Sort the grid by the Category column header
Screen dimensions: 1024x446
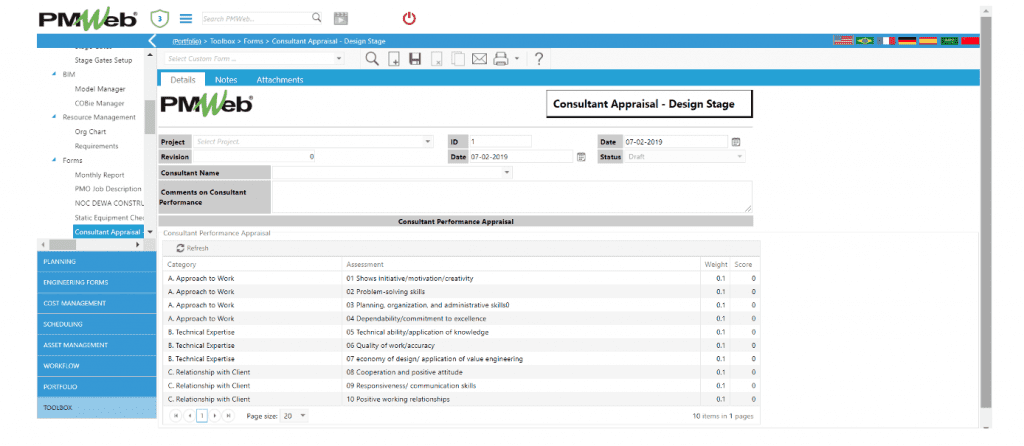pyautogui.click(x=182, y=264)
